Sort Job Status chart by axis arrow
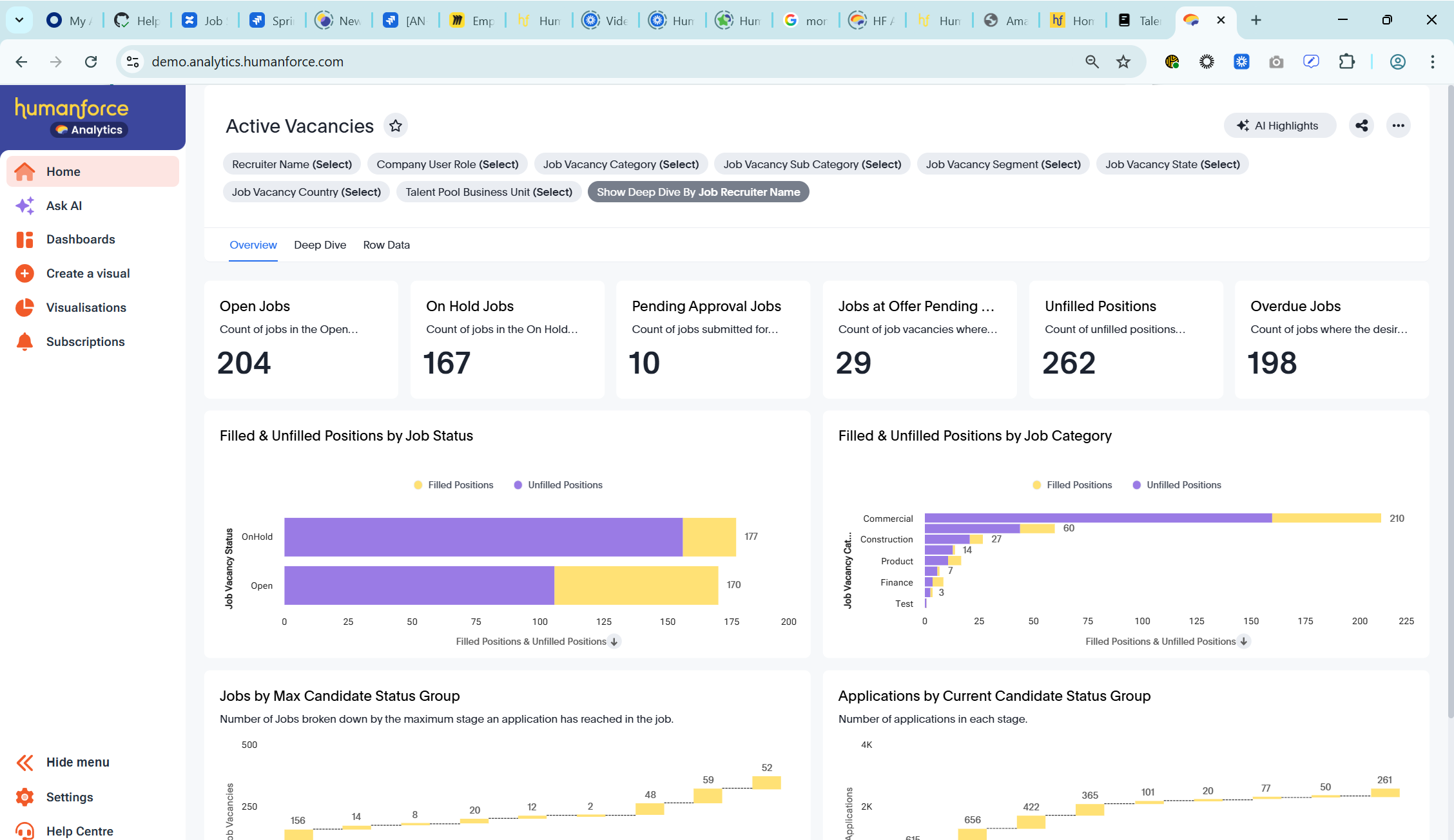The width and height of the screenshot is (1454, 840). tap(615, 642)
